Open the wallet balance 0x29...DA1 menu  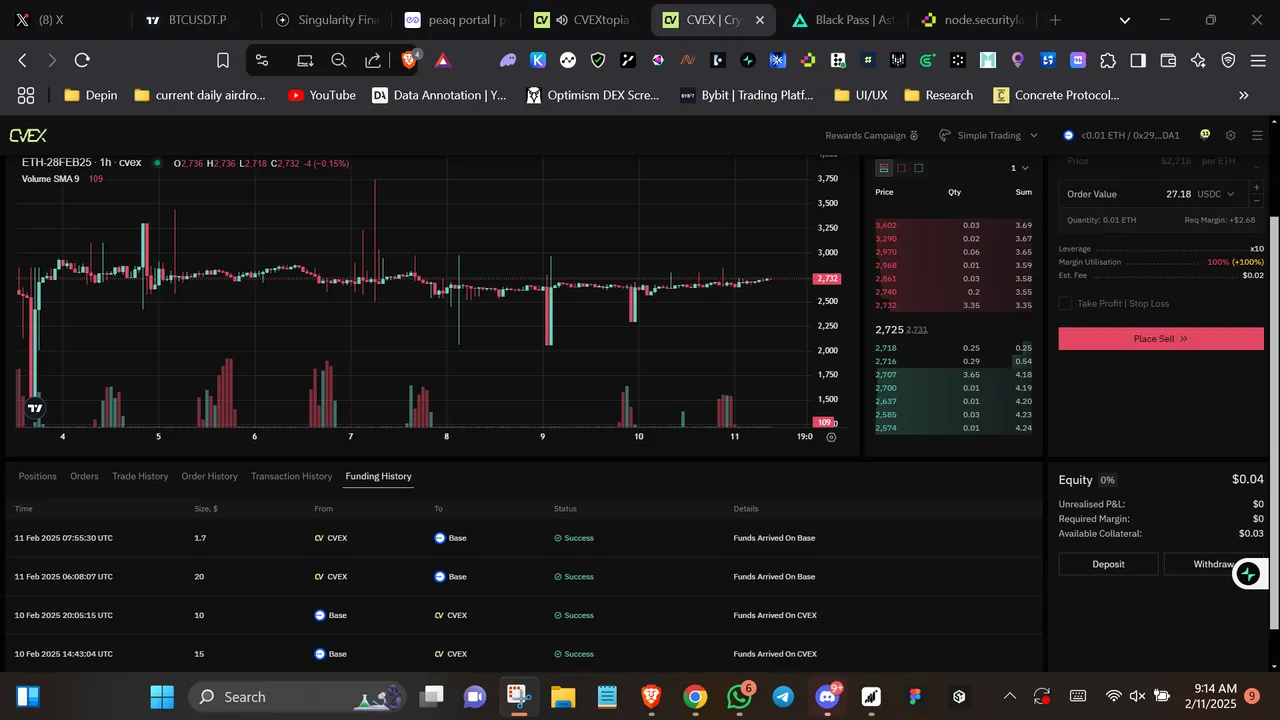pos(1121,135)
